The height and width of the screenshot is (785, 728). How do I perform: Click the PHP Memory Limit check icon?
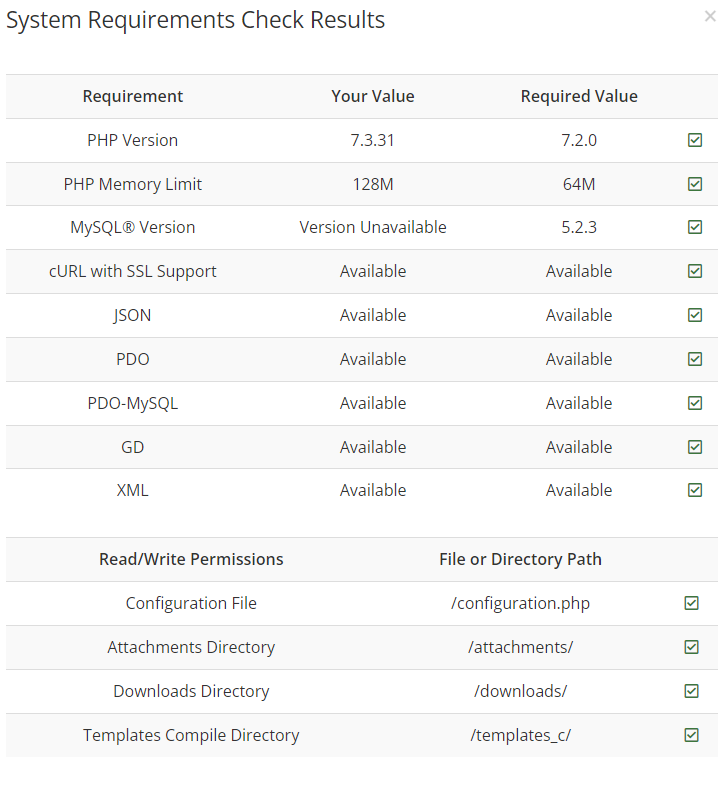click(695, 184)
